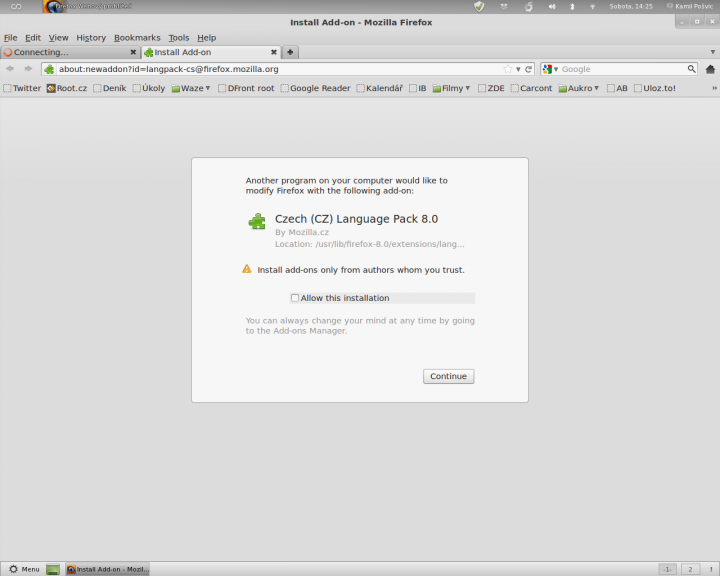Open the DFront root bookmark
Viewport: 720px width, 576px height.
(246, 88)
